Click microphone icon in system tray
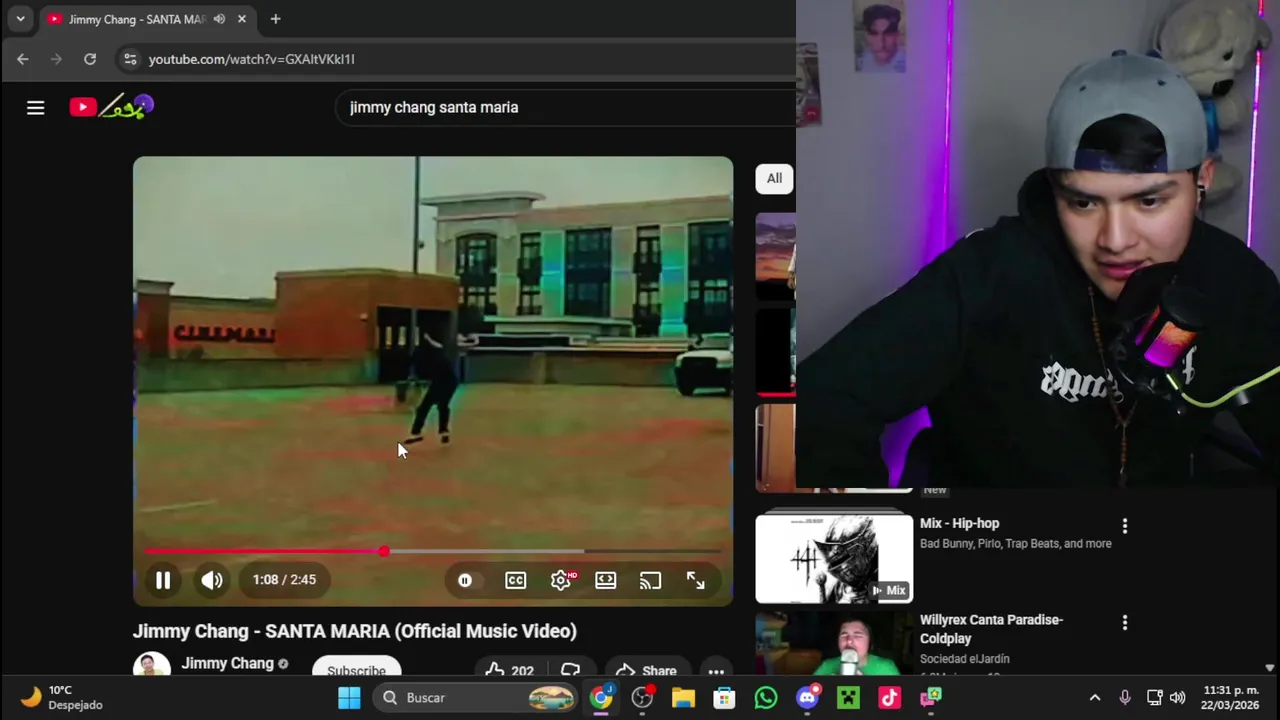 coord(1125,698)
